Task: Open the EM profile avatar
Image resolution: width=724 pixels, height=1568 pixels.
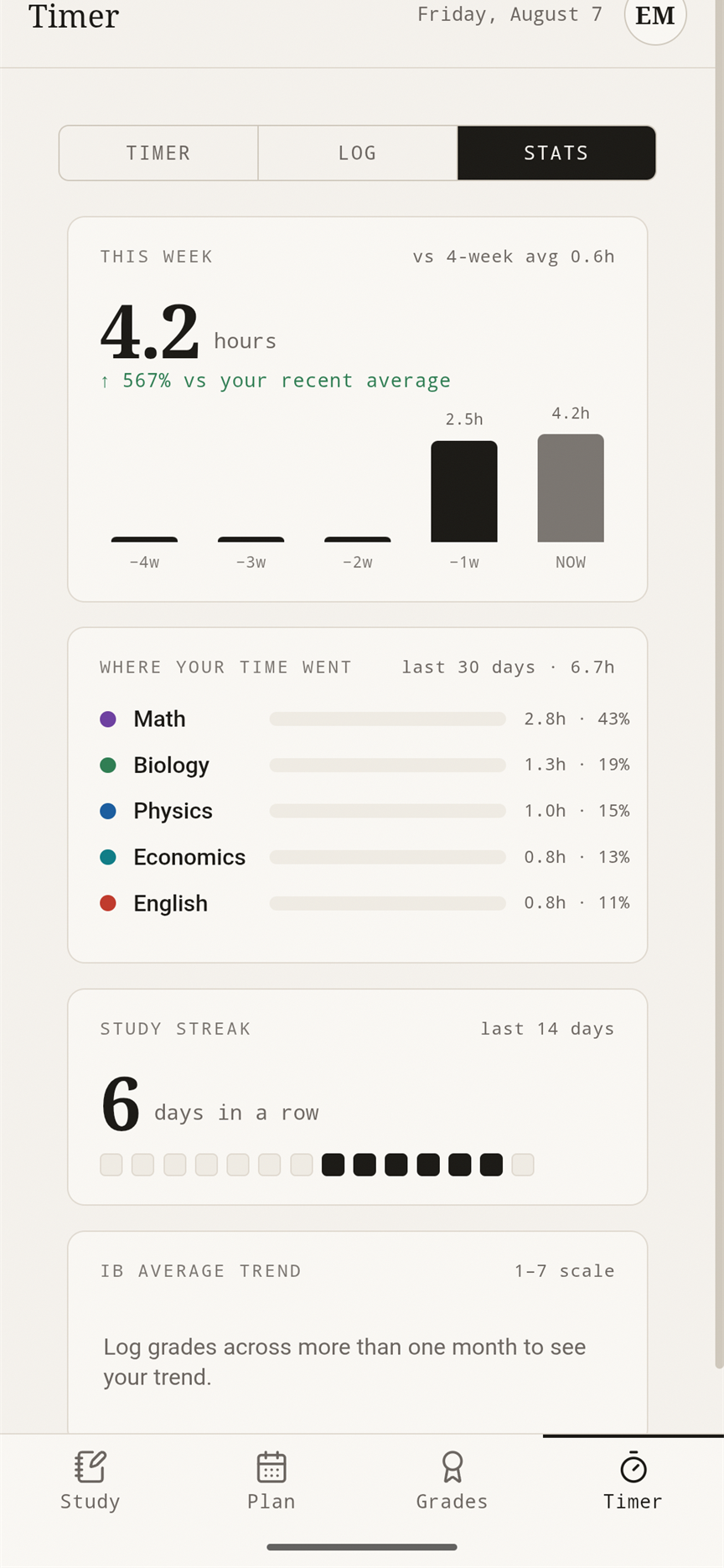Action: point(655,15)
